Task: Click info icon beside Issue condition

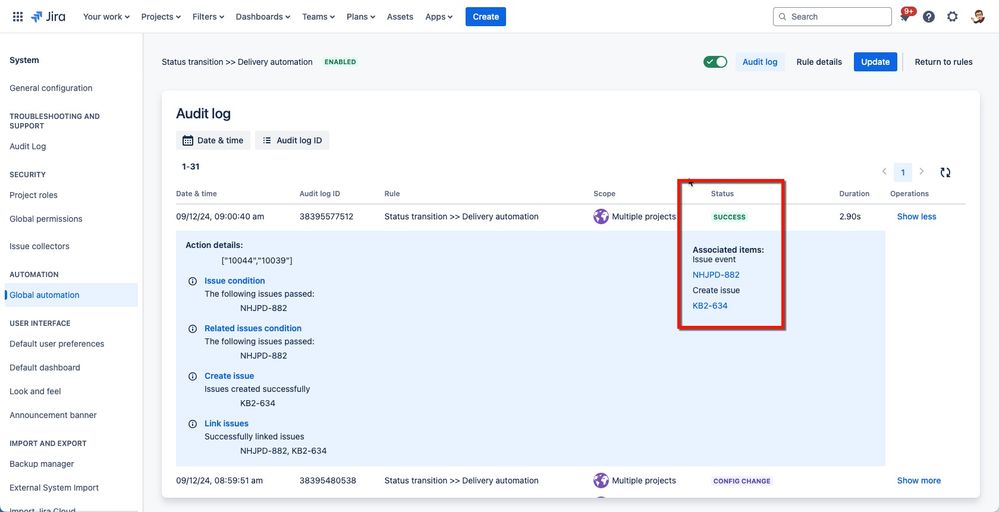Action: [192, 281]
